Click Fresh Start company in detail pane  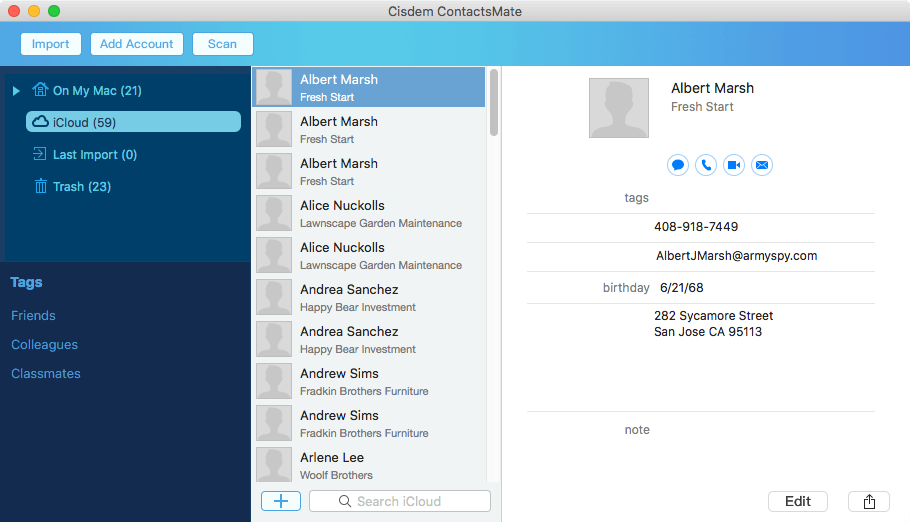pyautogui.click(x=702, y=107)
